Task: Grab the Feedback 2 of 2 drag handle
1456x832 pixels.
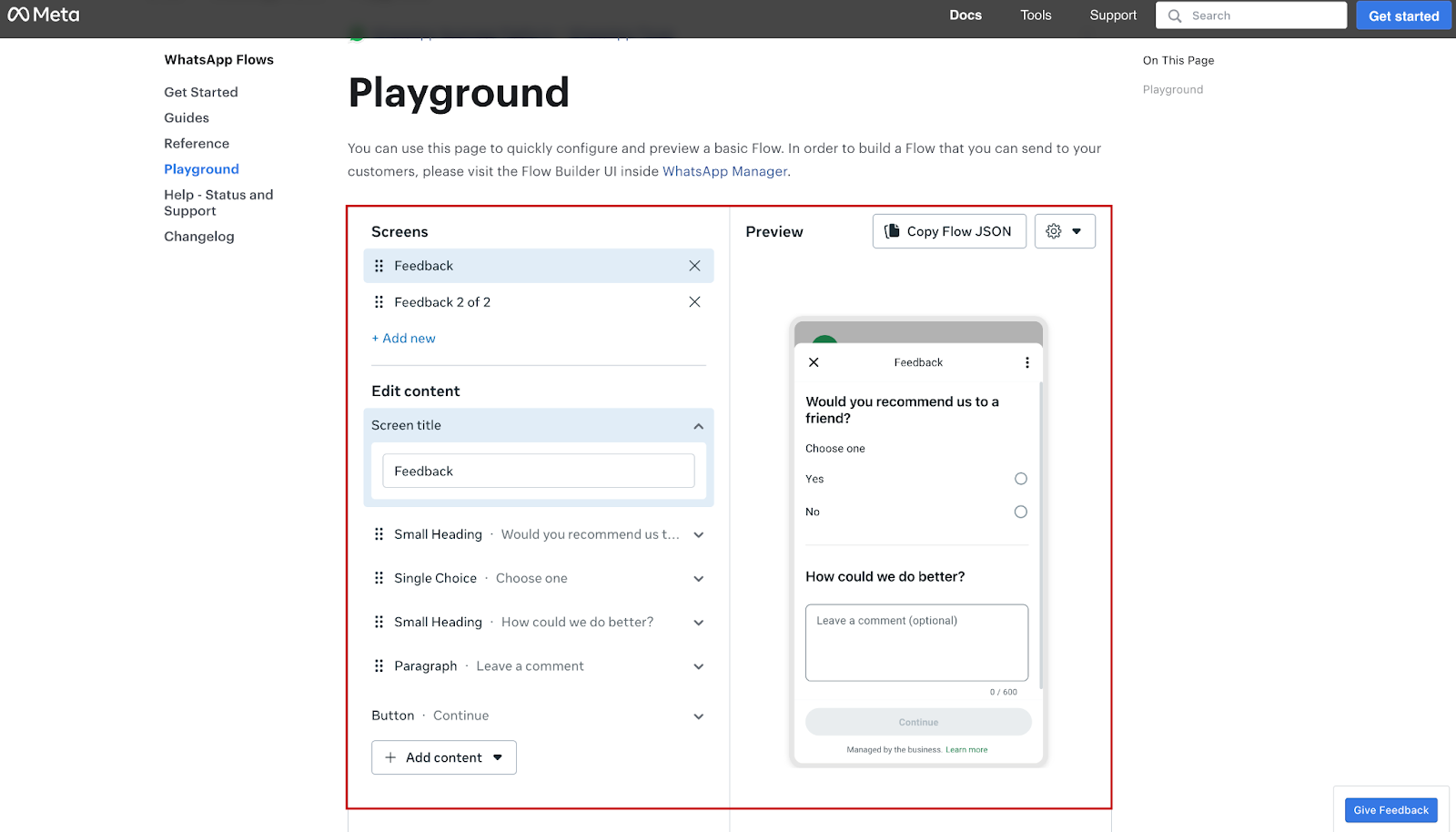Action: click(379, 302)
